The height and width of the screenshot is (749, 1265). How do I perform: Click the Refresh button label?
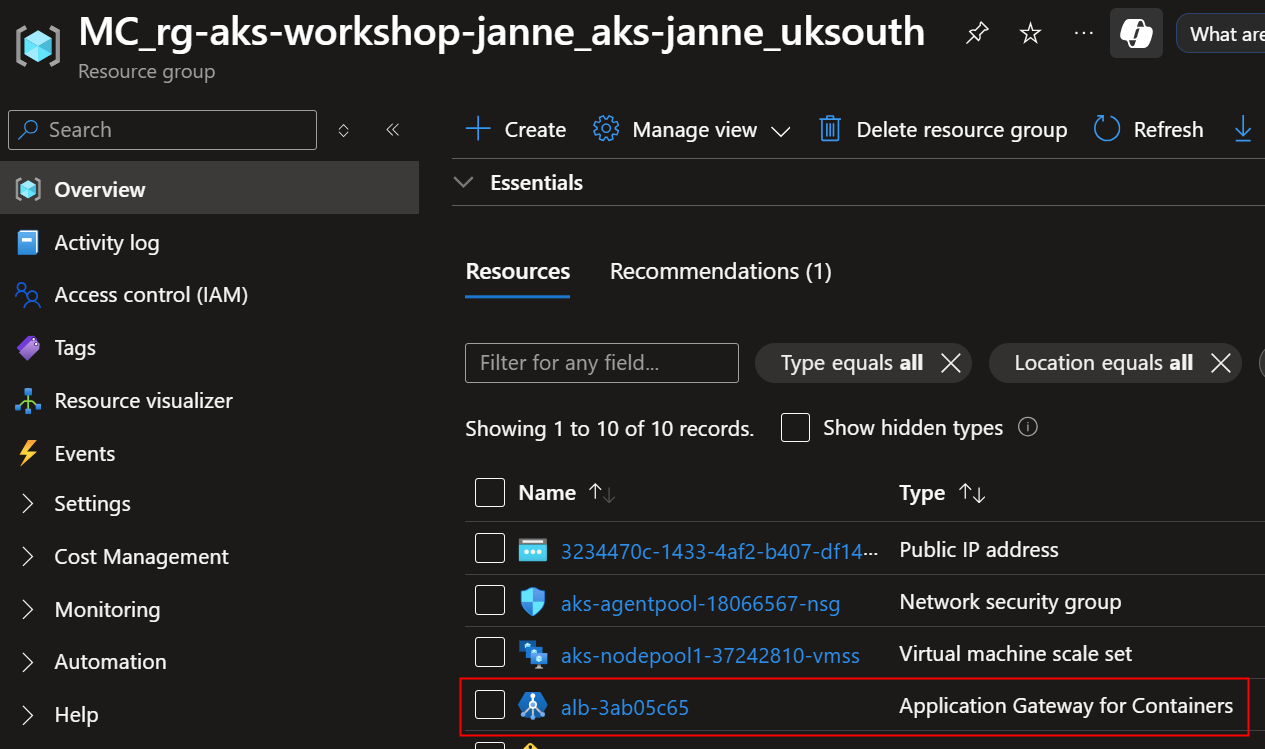tap(1168, 130)
